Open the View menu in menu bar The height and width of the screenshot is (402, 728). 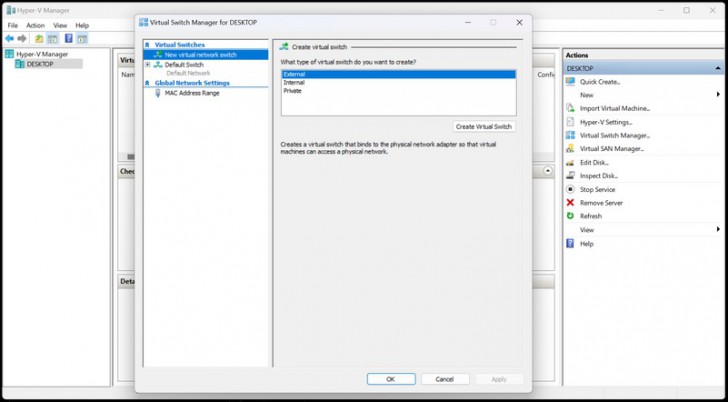pyautogui.click(x=60, y=26)
